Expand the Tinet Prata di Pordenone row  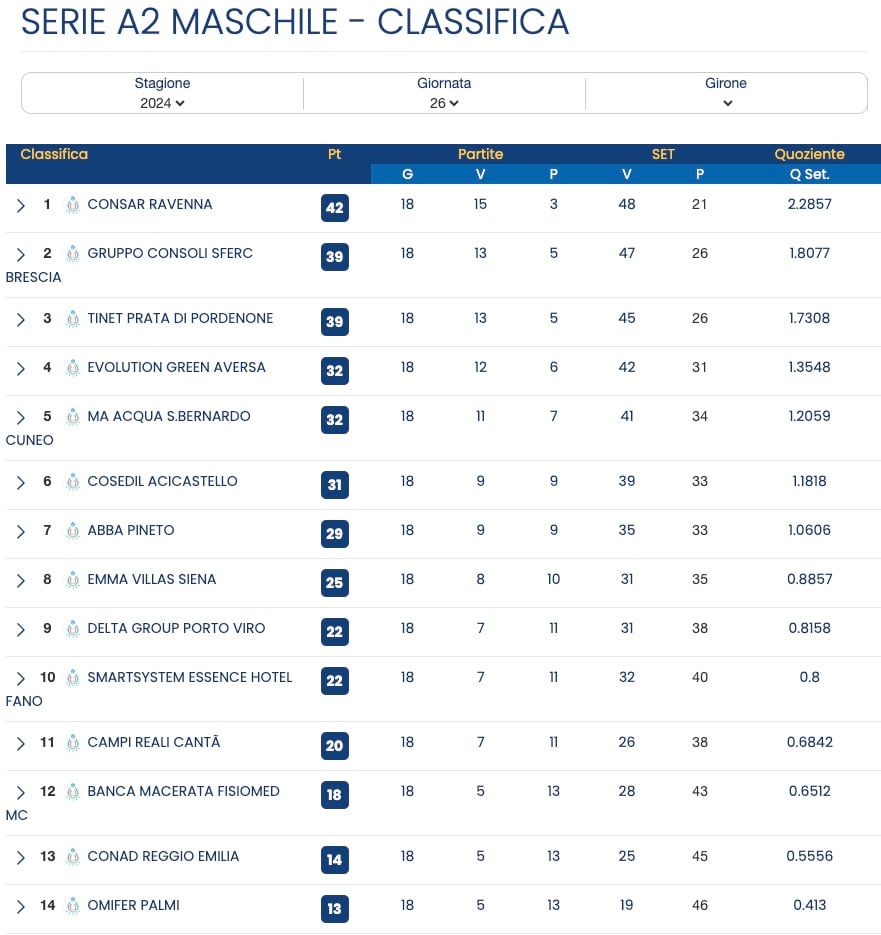tap(21, 320)
